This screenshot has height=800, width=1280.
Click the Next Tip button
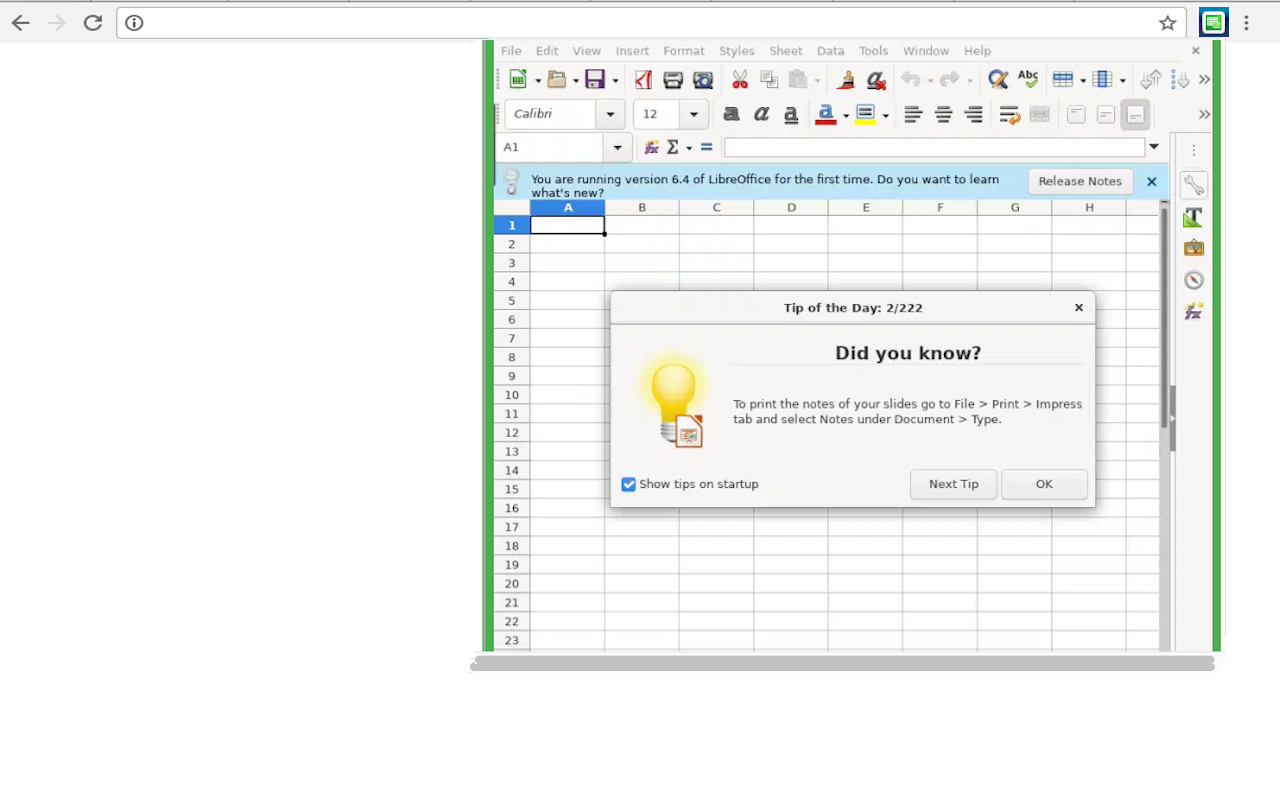[x=954, y=484]
